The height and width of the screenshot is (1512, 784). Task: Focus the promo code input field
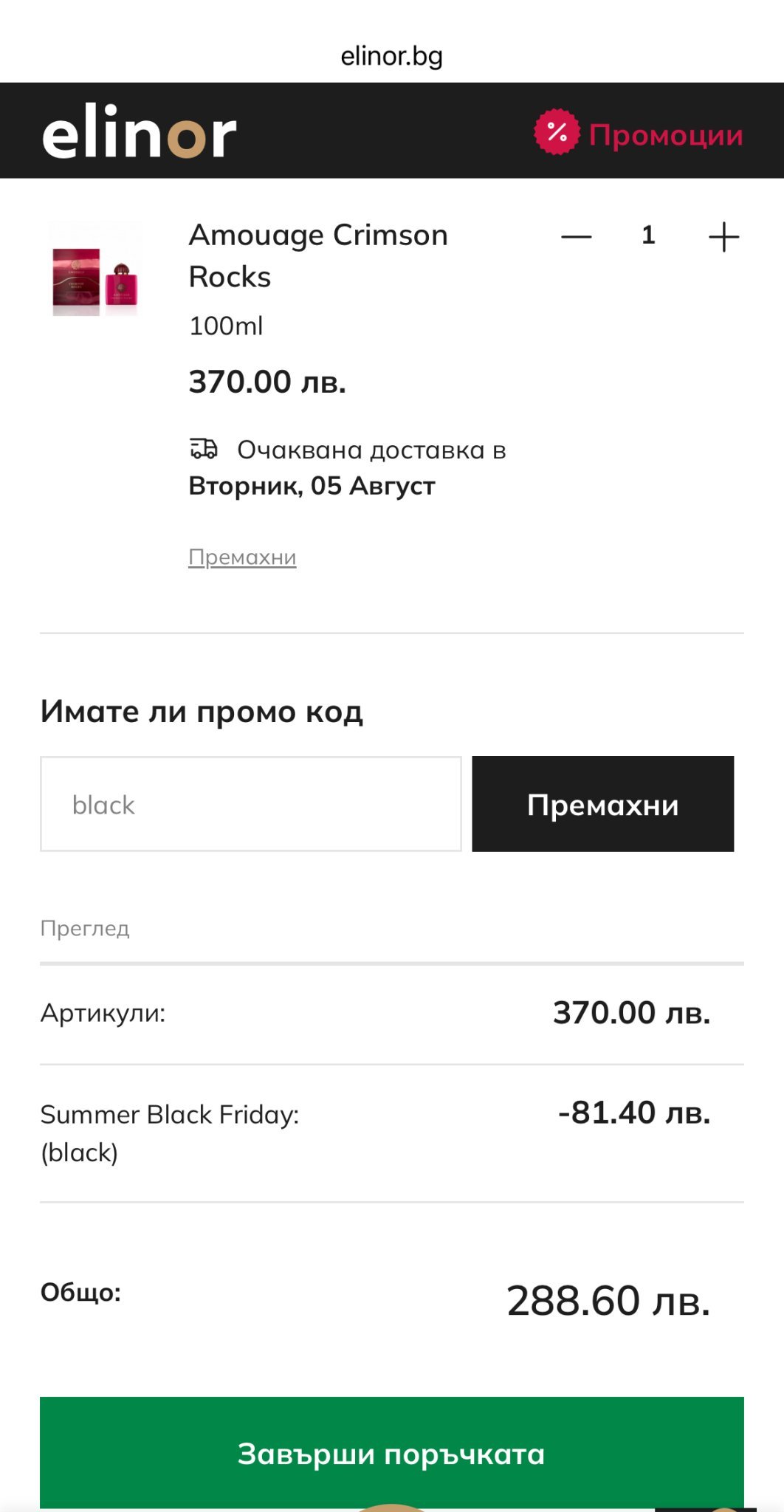(x=251, y=804)
